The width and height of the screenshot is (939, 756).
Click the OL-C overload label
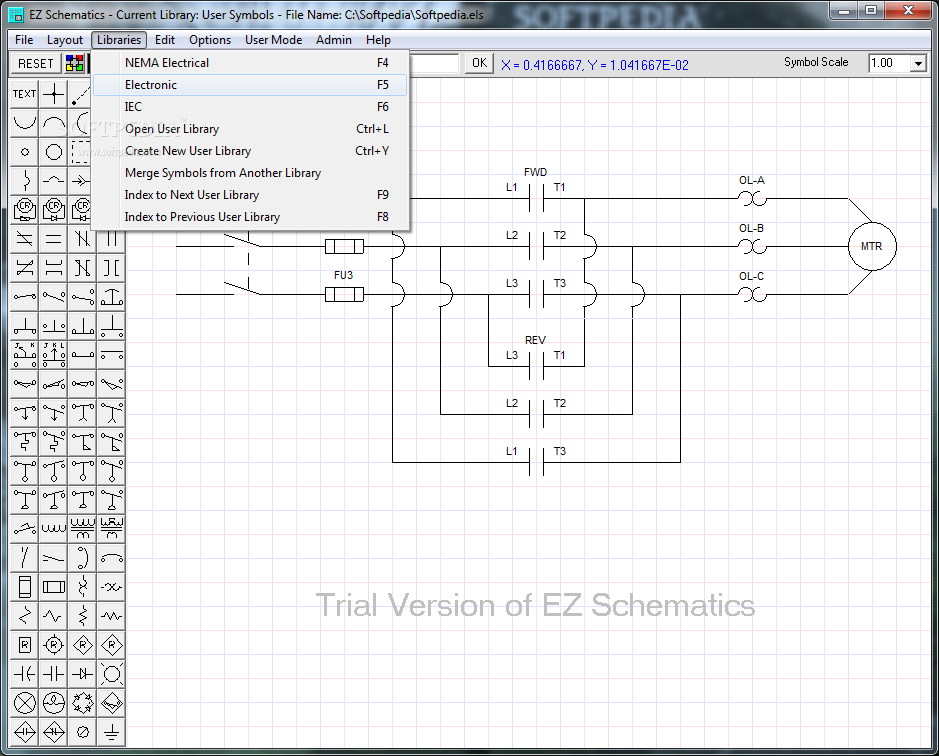point(751,276)
